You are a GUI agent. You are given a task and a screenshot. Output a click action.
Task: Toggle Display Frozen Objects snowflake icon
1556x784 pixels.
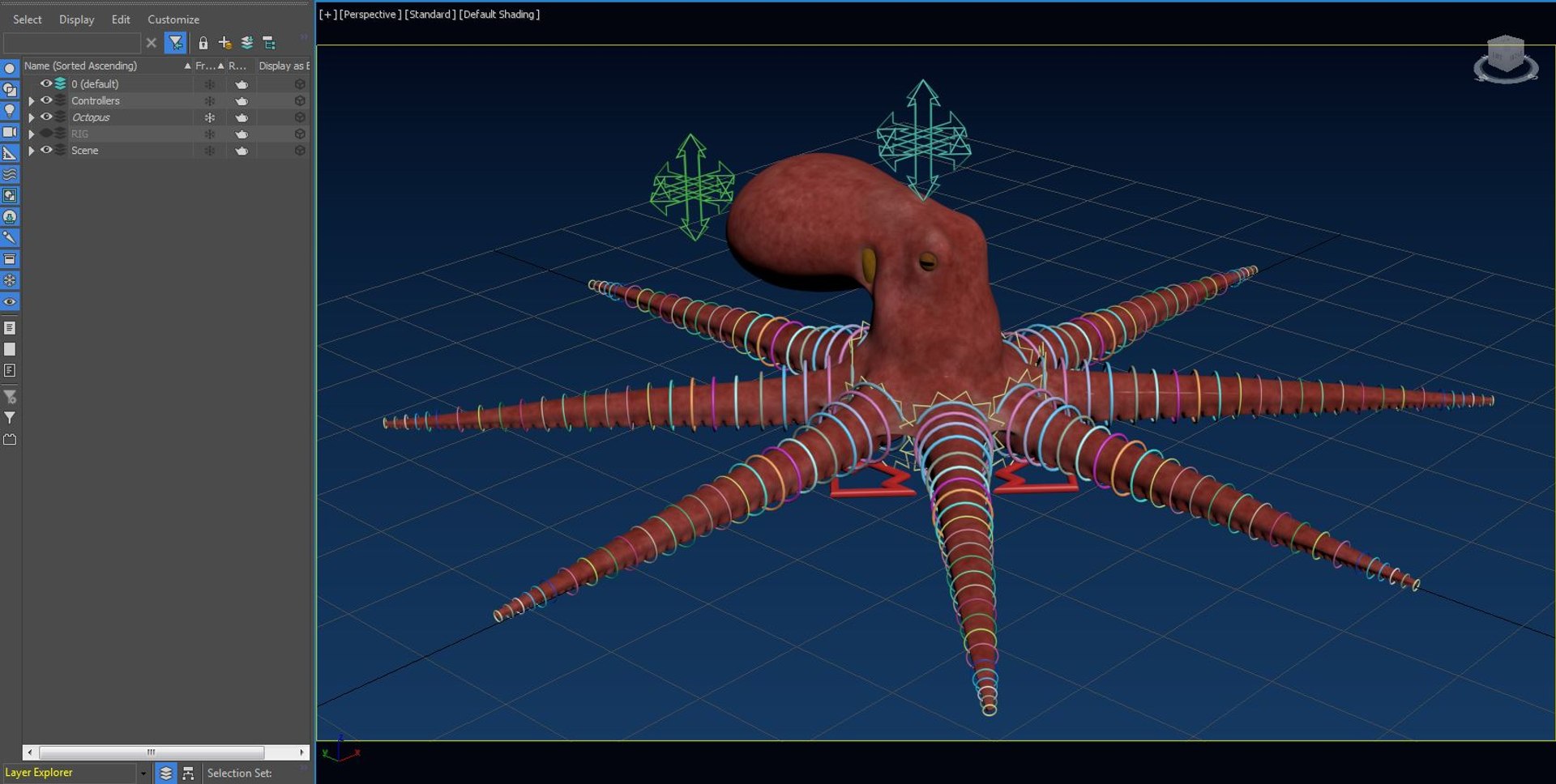pos(10,280)
